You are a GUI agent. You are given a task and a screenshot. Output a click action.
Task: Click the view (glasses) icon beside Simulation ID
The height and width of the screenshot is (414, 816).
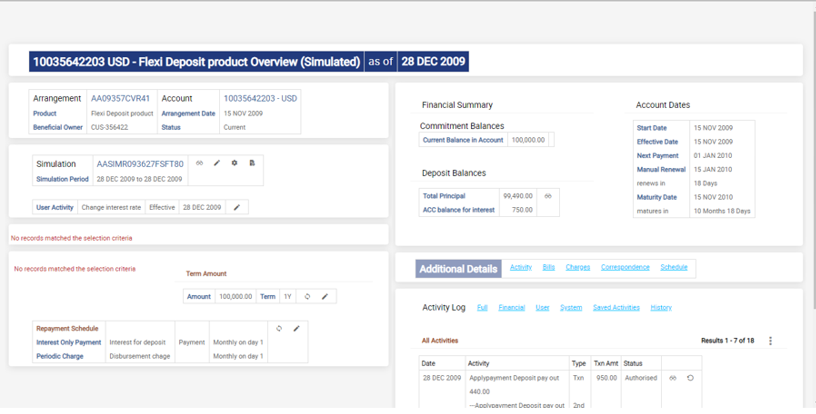199,163
